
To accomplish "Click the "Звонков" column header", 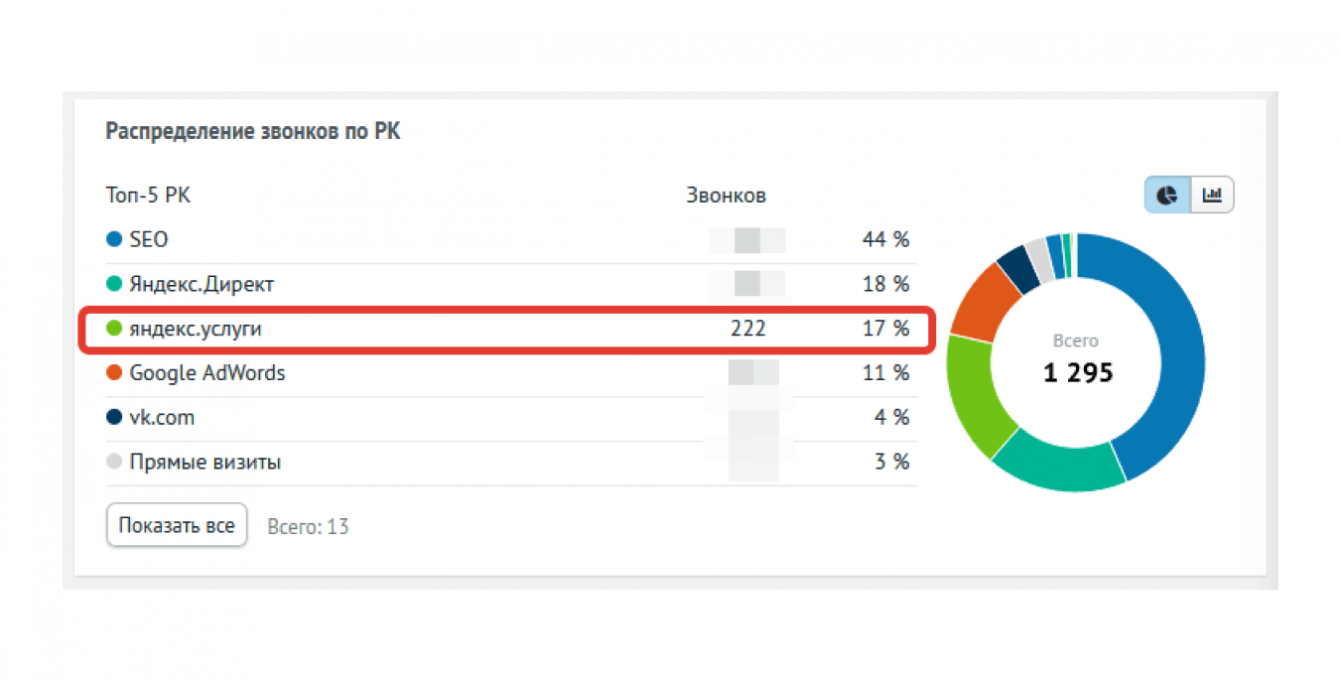I will coord(726,196).
